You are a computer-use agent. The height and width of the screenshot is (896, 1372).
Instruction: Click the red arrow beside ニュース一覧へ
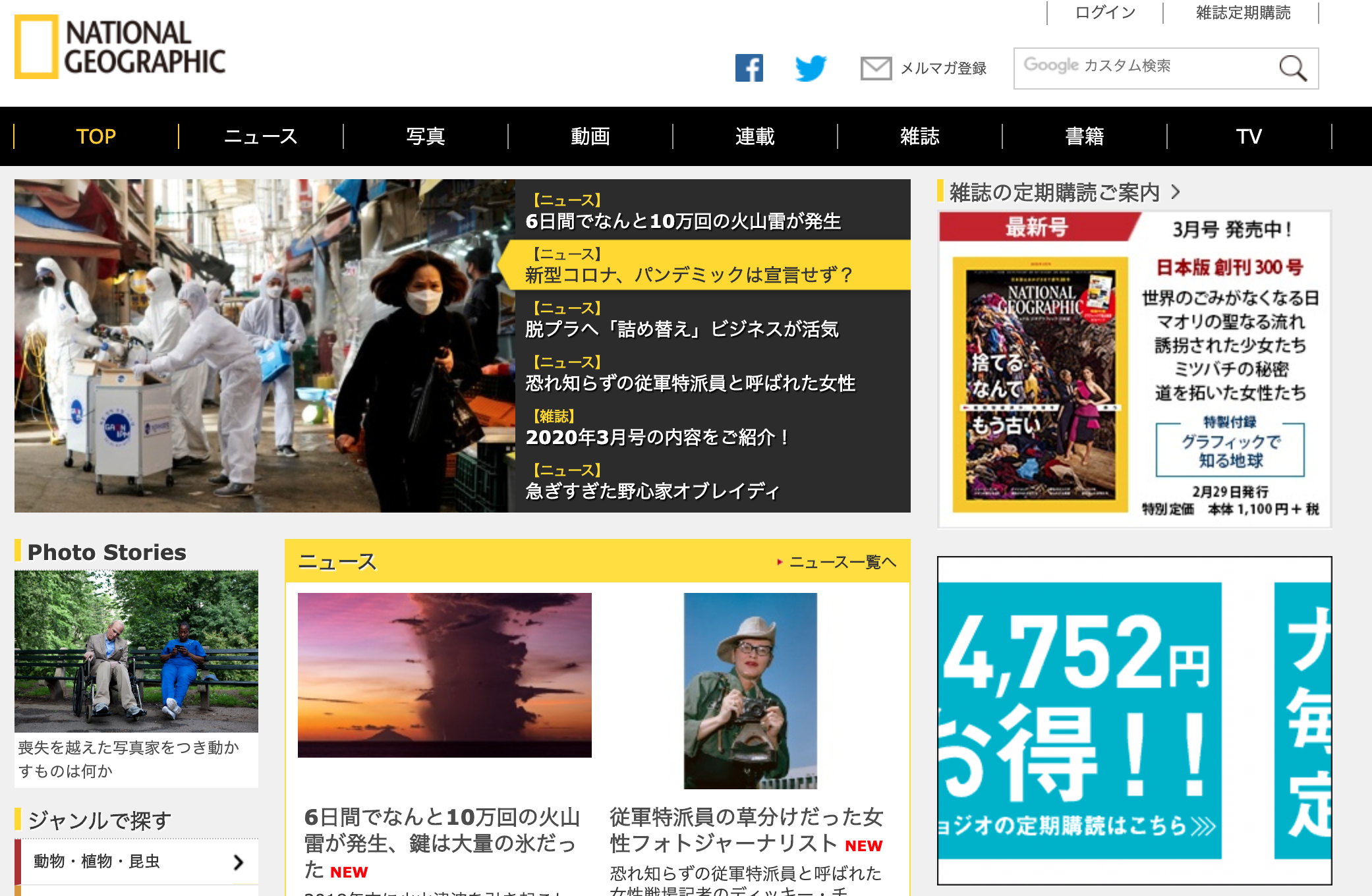(780, 562)
